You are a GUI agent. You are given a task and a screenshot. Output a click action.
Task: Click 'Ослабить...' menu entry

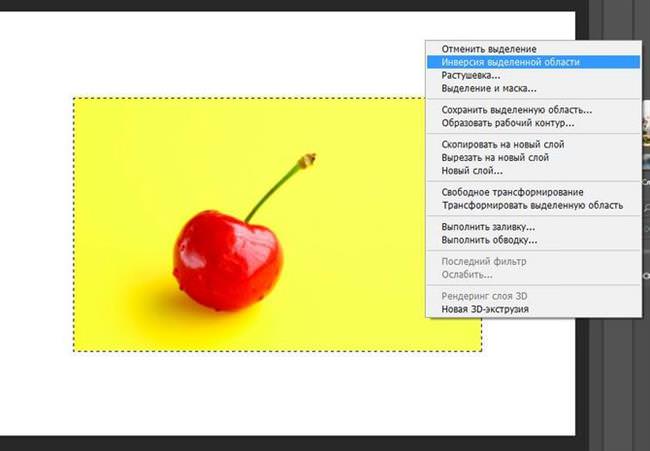coord(534,275)
